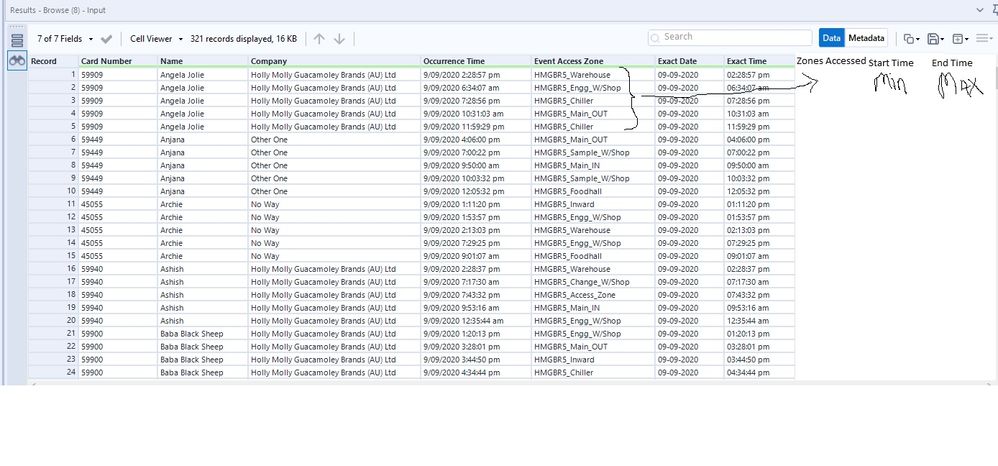Collapse the Results panel chevron
The height and width of the screenshot is (466, 998).
click(980, 10)
